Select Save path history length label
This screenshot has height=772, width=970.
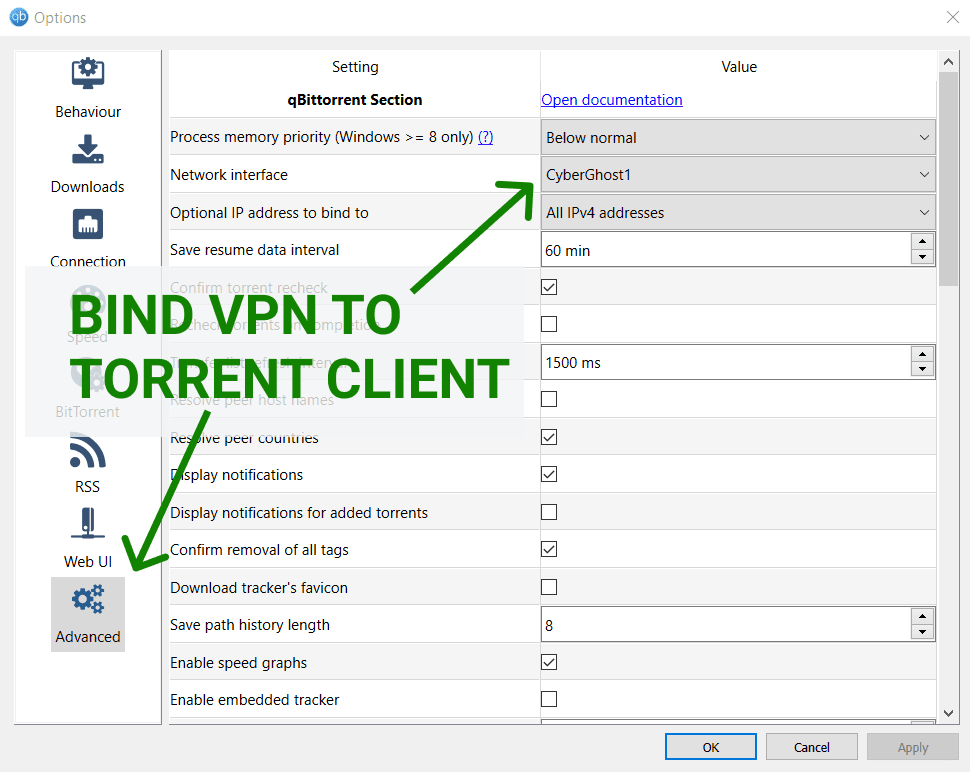pos(250,625)
